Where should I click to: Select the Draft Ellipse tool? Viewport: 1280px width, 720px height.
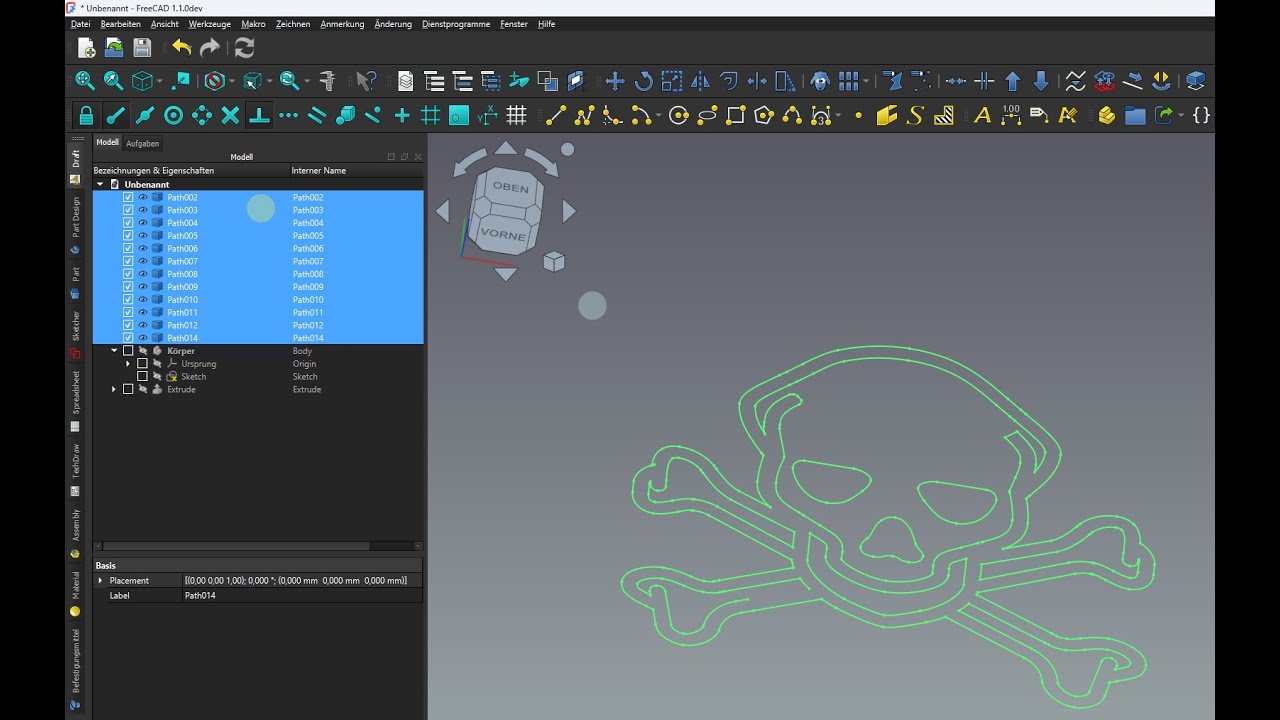[x=707, y=115]
